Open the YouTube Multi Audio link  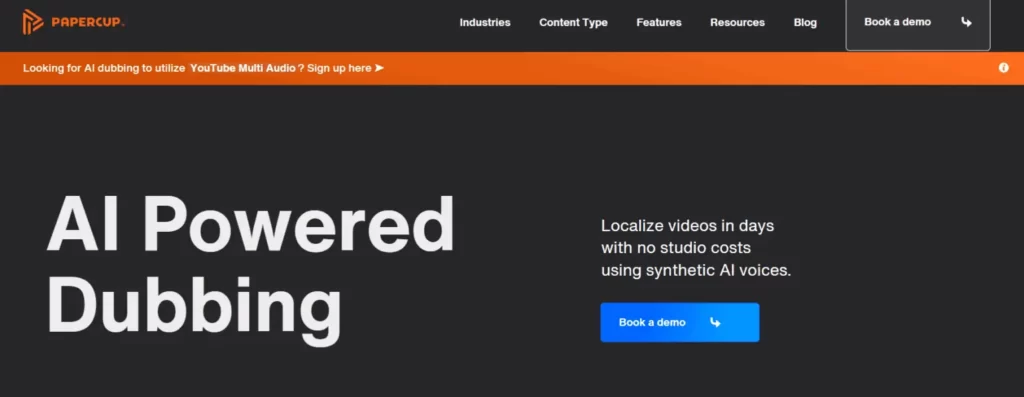tap(243, 68)
